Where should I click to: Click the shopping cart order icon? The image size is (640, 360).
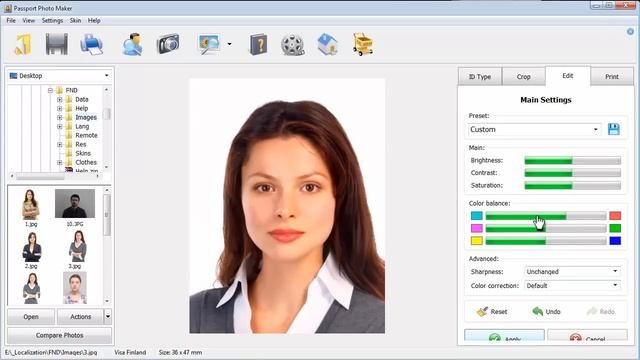tap(363, 44)
